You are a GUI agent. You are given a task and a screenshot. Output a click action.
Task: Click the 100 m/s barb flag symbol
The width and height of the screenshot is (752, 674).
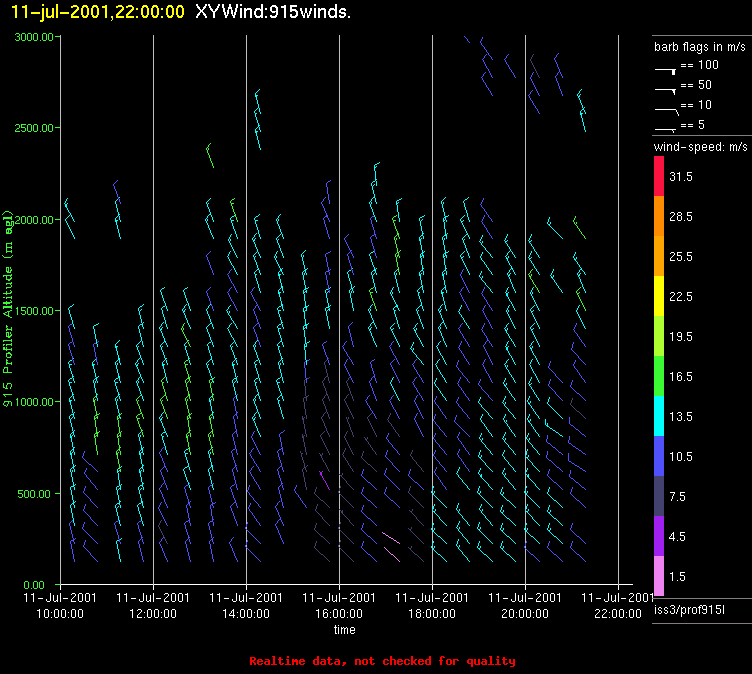666,69
